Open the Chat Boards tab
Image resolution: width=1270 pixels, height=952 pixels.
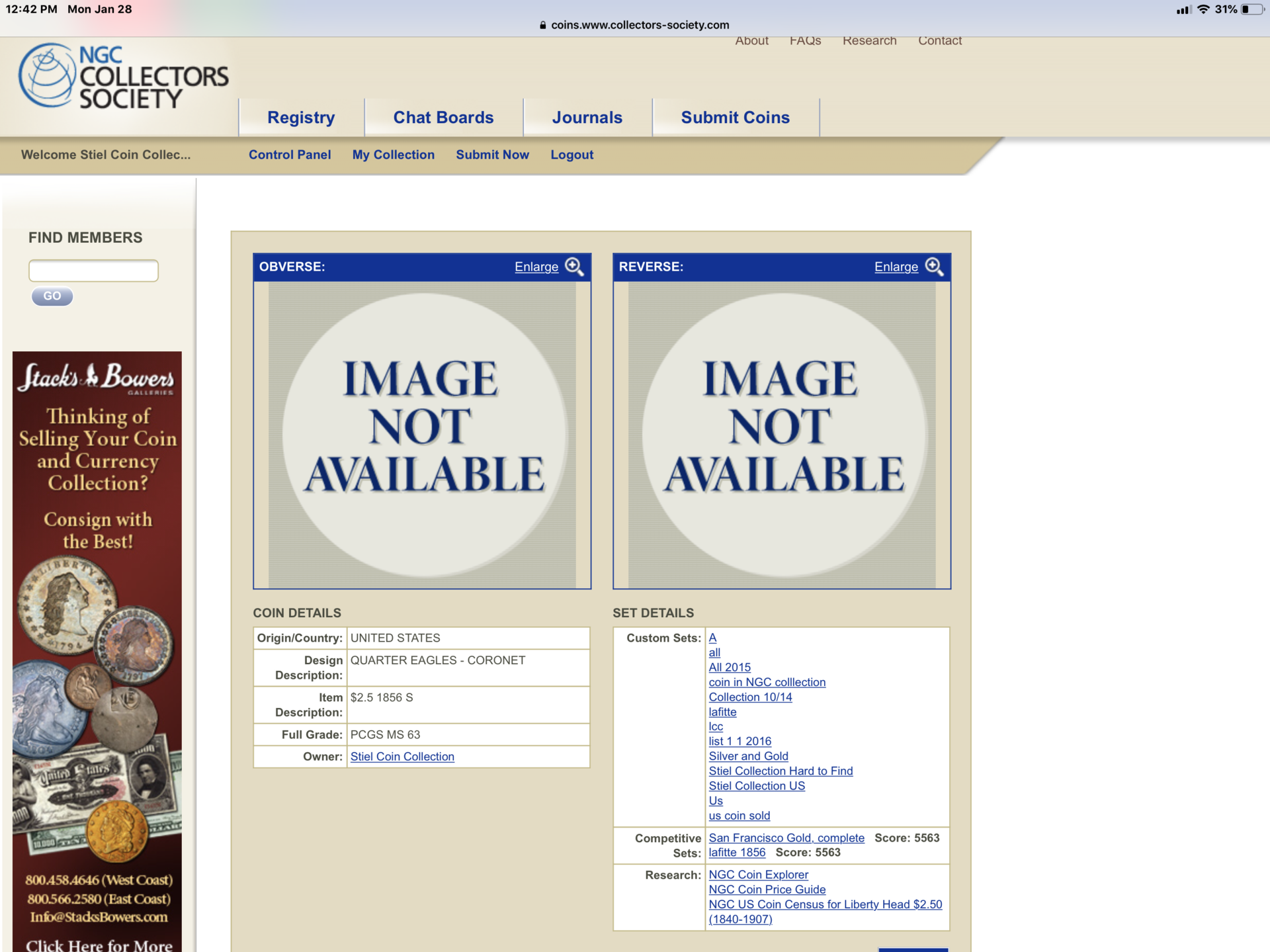[443, 118]
